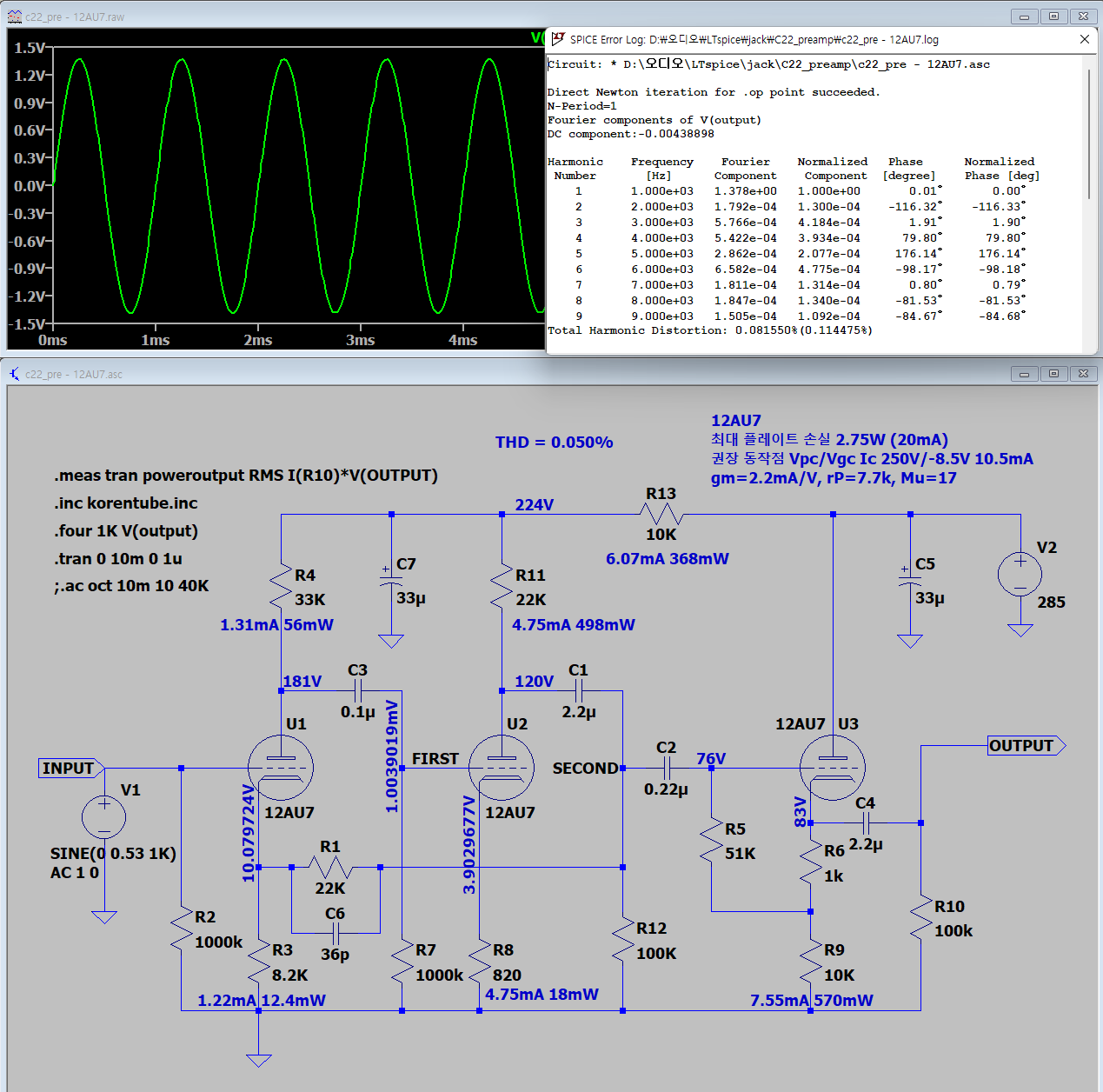1103x1092 pixels.
Task: Select output capacitor C4 symbol
Action: 866,822
